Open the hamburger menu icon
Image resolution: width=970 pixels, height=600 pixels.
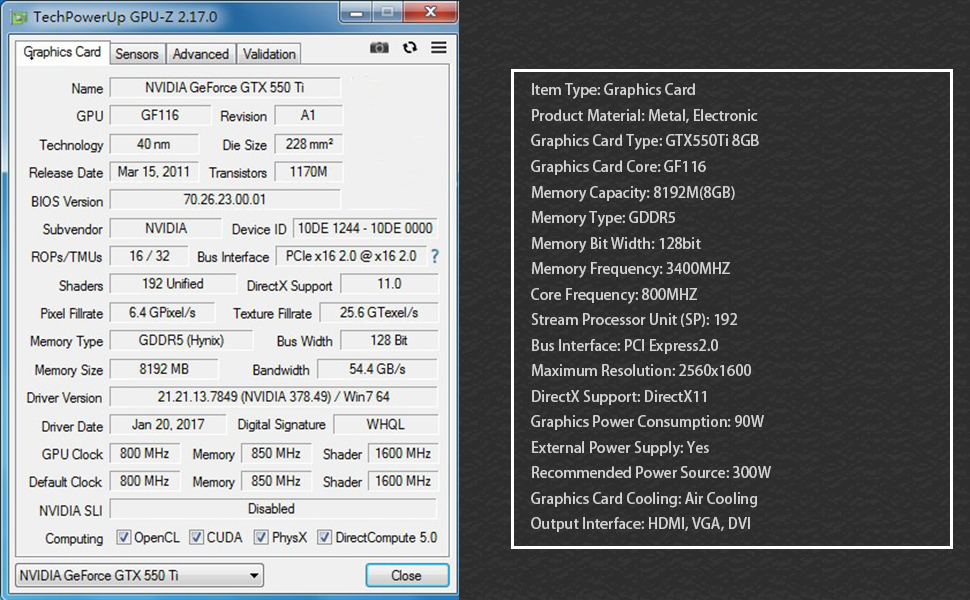[x=439, y=48]
